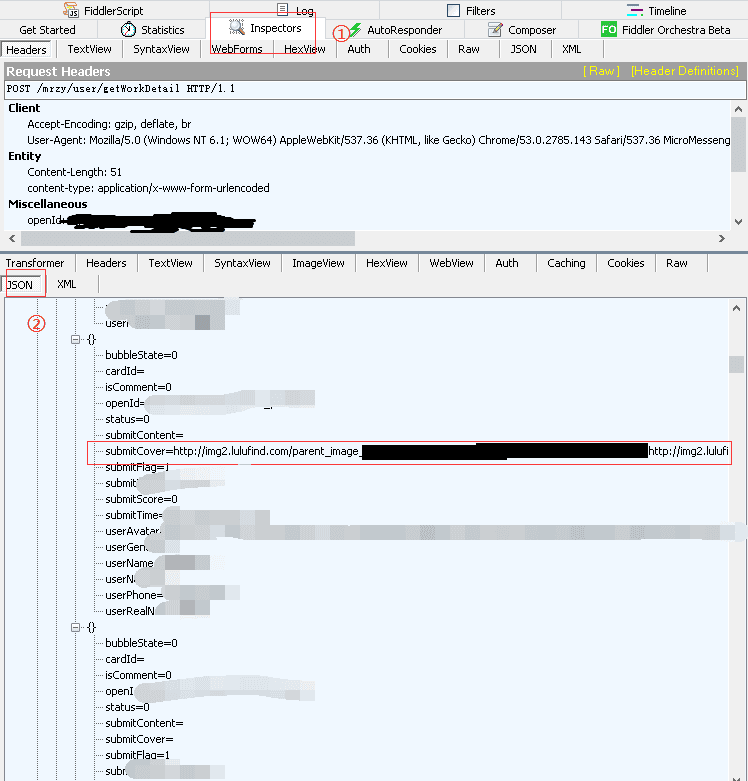748x781 pixels.
Task: Collapse the lower {} JSON node
Action: pyautogui.click(x=75, y=627)
